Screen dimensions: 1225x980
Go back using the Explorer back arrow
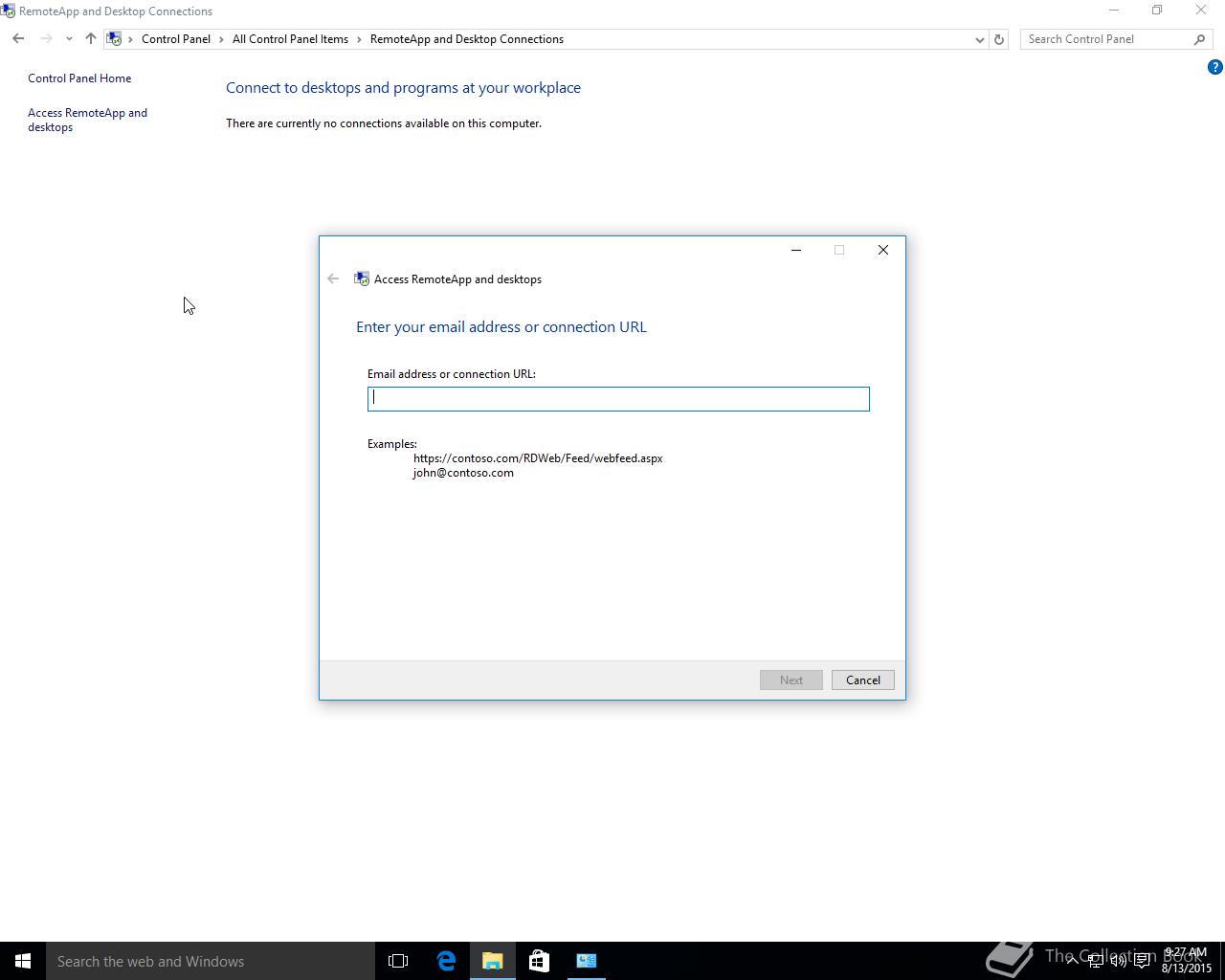(x=18, y=39)
